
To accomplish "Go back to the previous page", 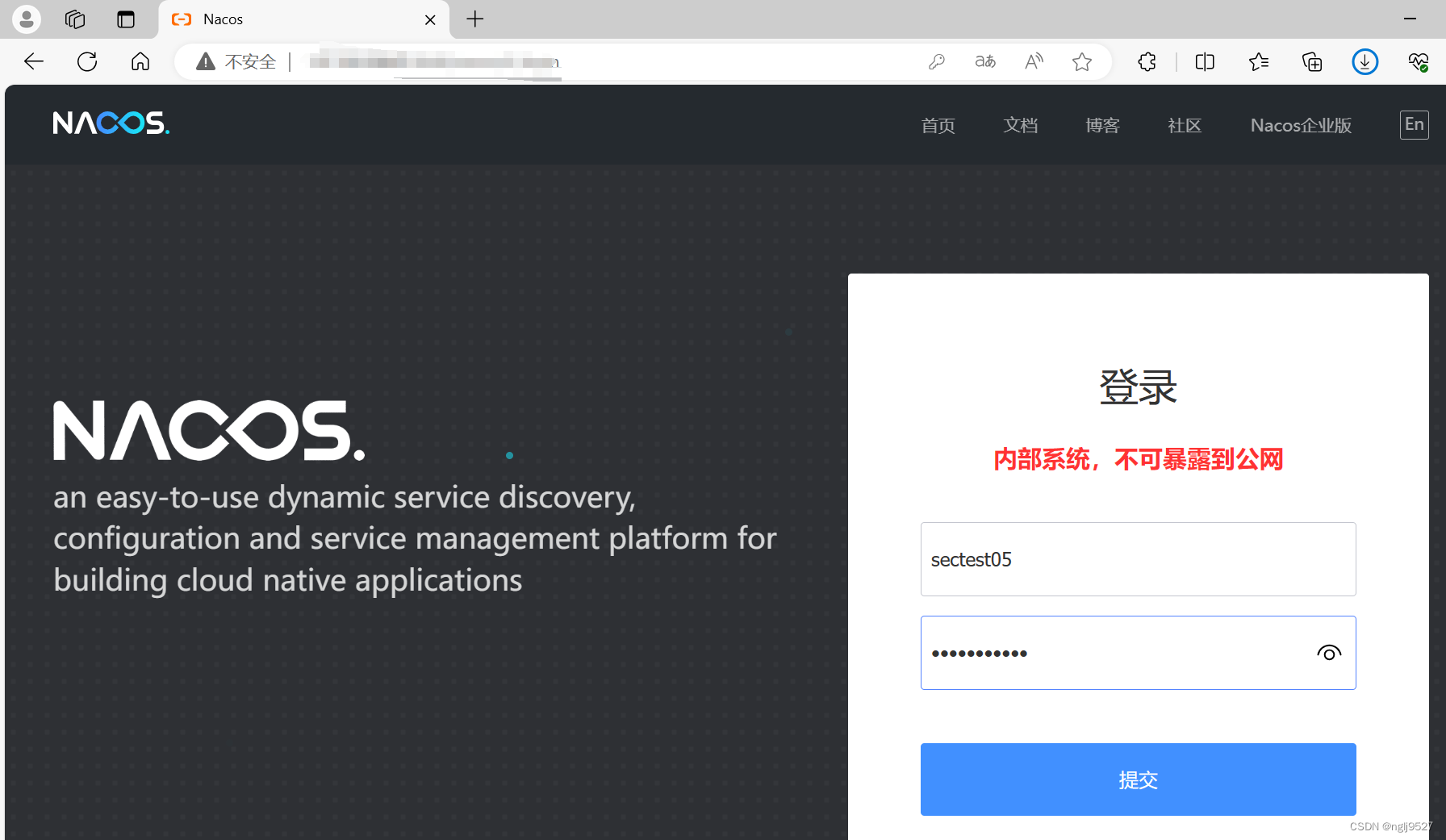I will 33,61.
